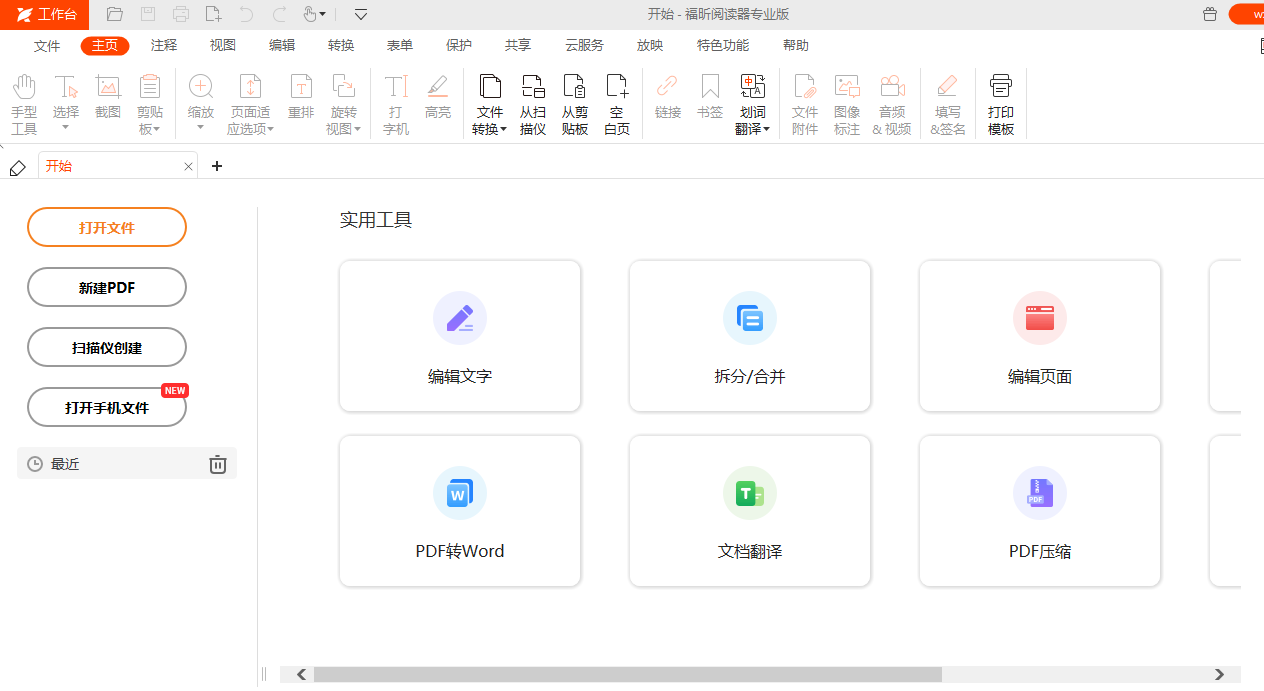This screenshot has height=691, width=1264.
Task: Switch to the 注释 ribbon tab
Action: tap(164, 46)
